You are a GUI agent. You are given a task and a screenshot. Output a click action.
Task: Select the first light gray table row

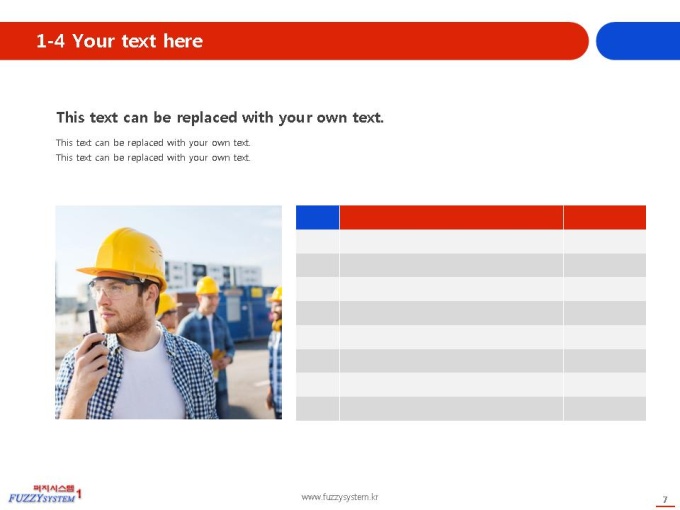click(471, 242)
